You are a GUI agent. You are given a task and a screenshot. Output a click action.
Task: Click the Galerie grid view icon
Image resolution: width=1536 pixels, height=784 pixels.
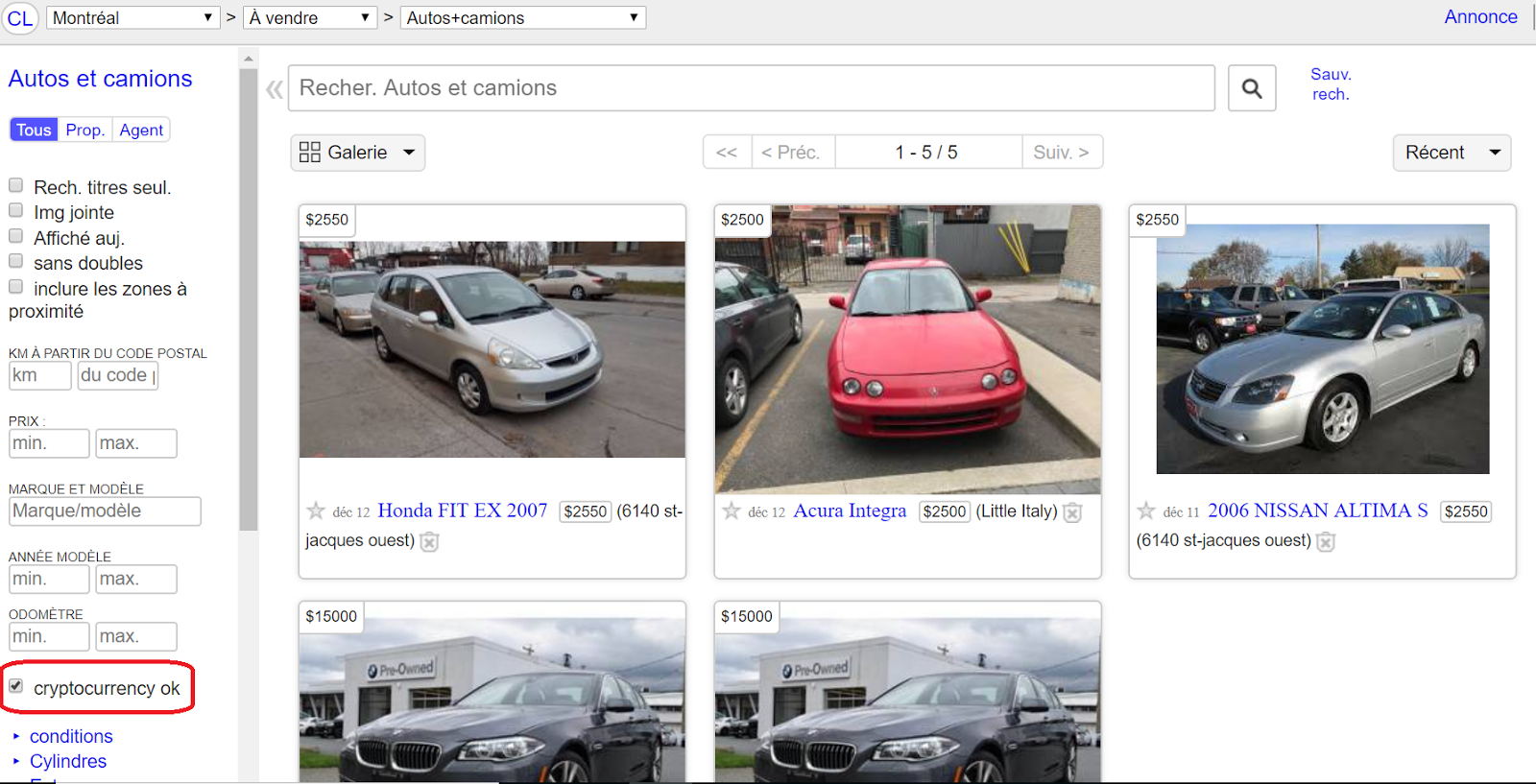pos(309,153)
